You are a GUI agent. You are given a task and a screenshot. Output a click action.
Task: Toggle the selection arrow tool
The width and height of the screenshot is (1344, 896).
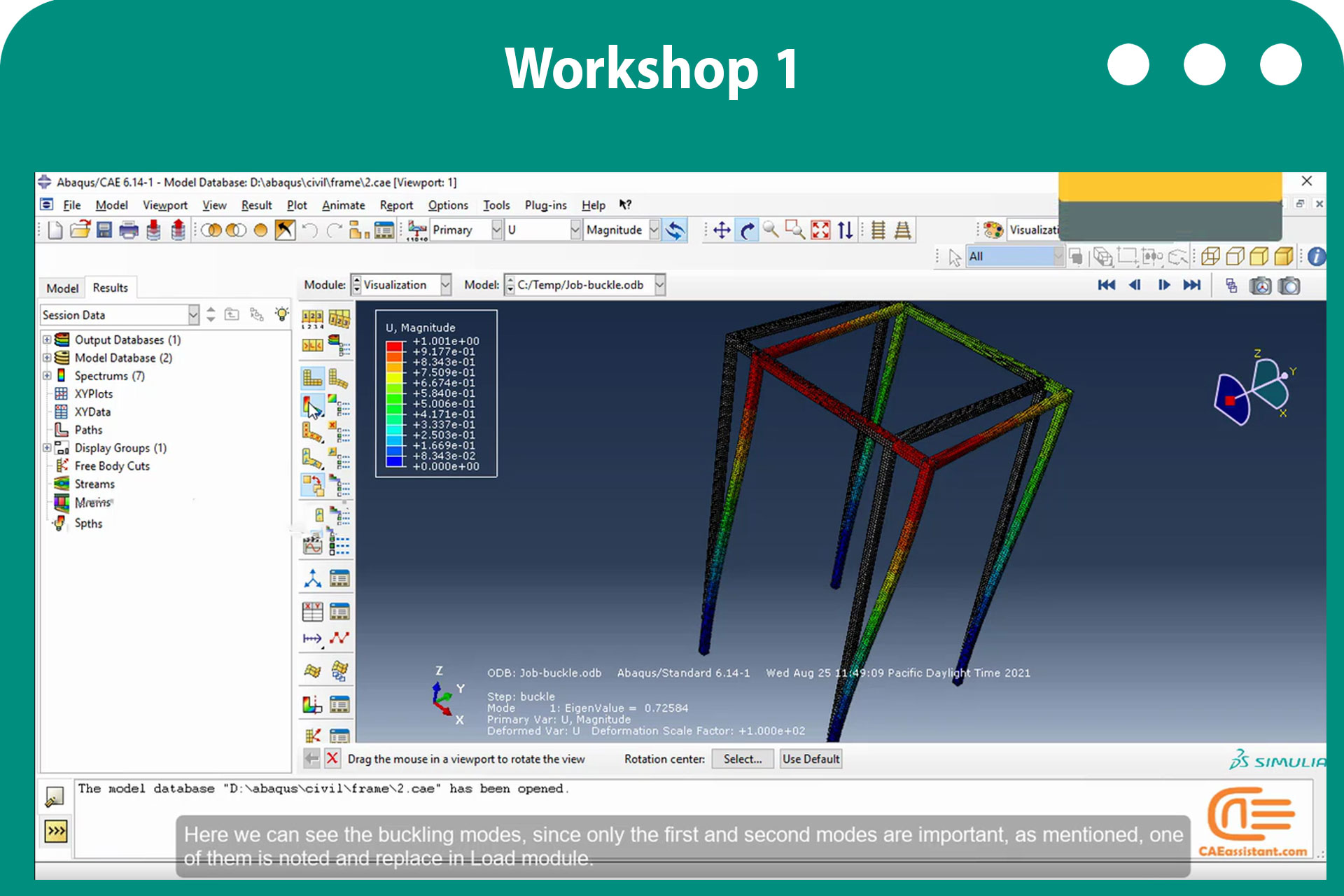955,258
